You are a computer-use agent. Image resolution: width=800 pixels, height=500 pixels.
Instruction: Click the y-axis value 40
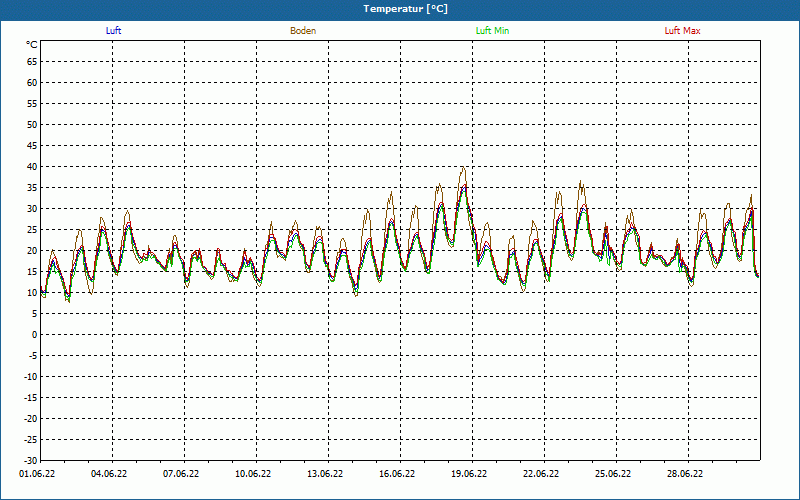pyautogui.click(x=32, y=167)
